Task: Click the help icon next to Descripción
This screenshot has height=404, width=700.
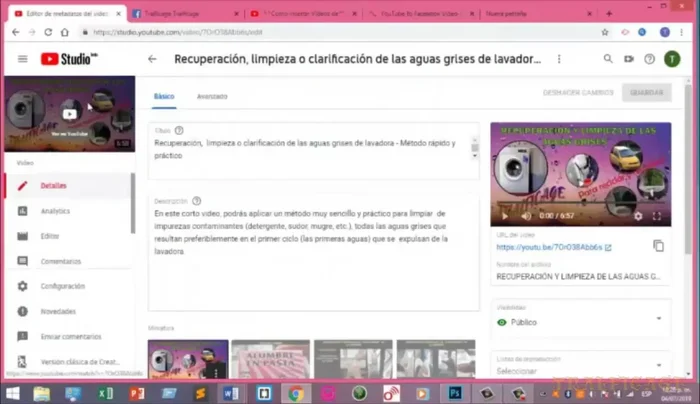Action: [x=196, y=201]
